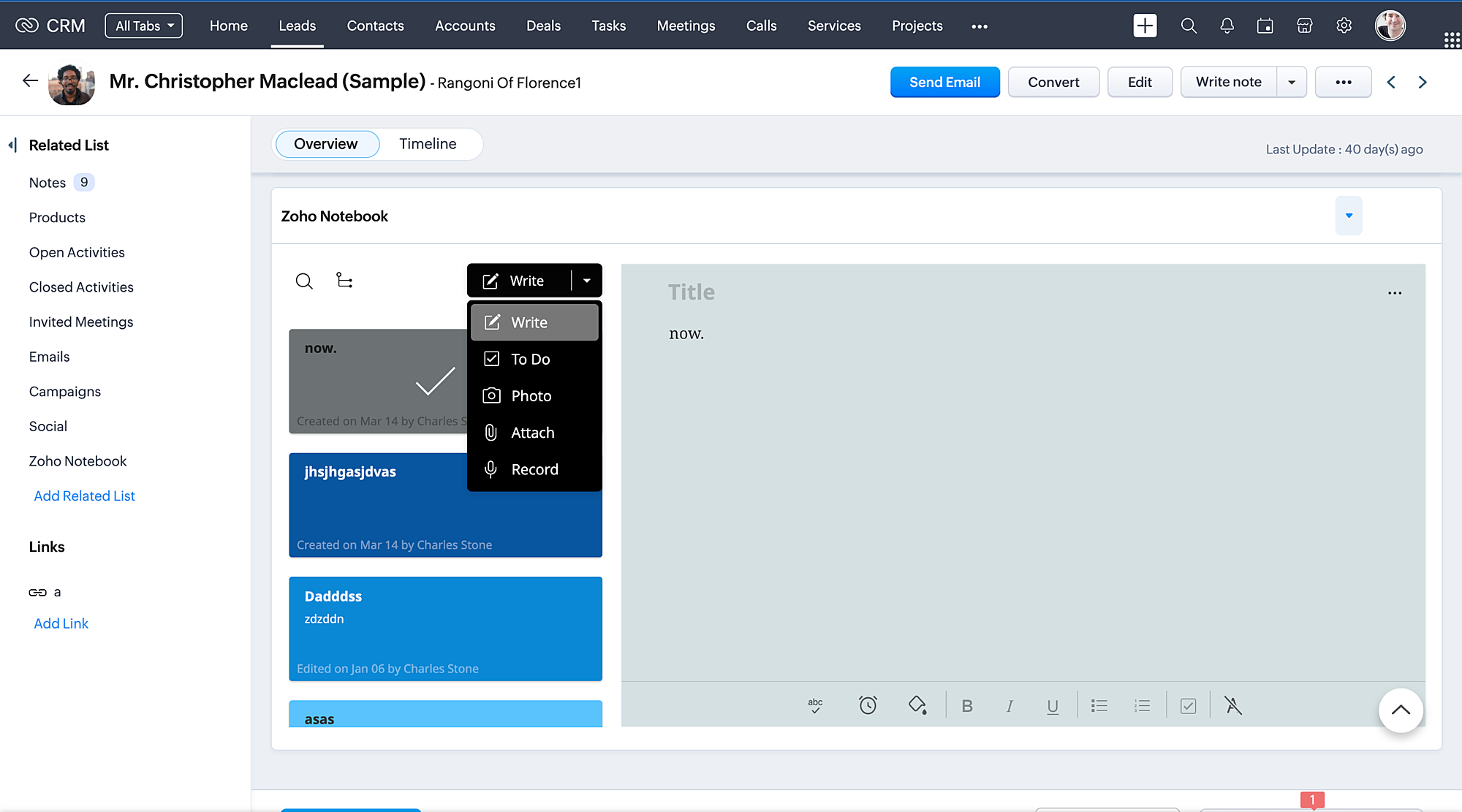The image size is (1462, 812).
Task: Click the Send Email button
Action: pos(944,83)
